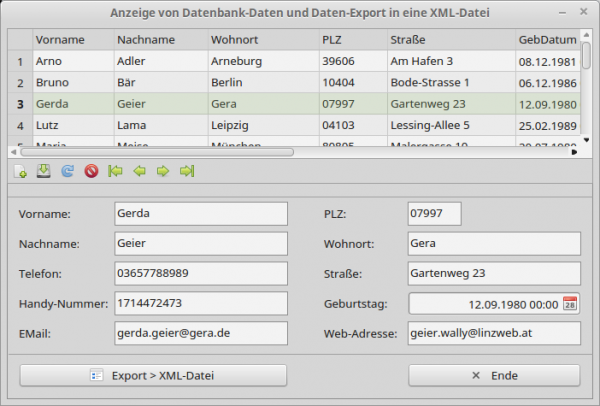Open the calendar picker for Geburtstag
Image resolution: width=600 pixels, height=406 pixels.
pos(570,304)
